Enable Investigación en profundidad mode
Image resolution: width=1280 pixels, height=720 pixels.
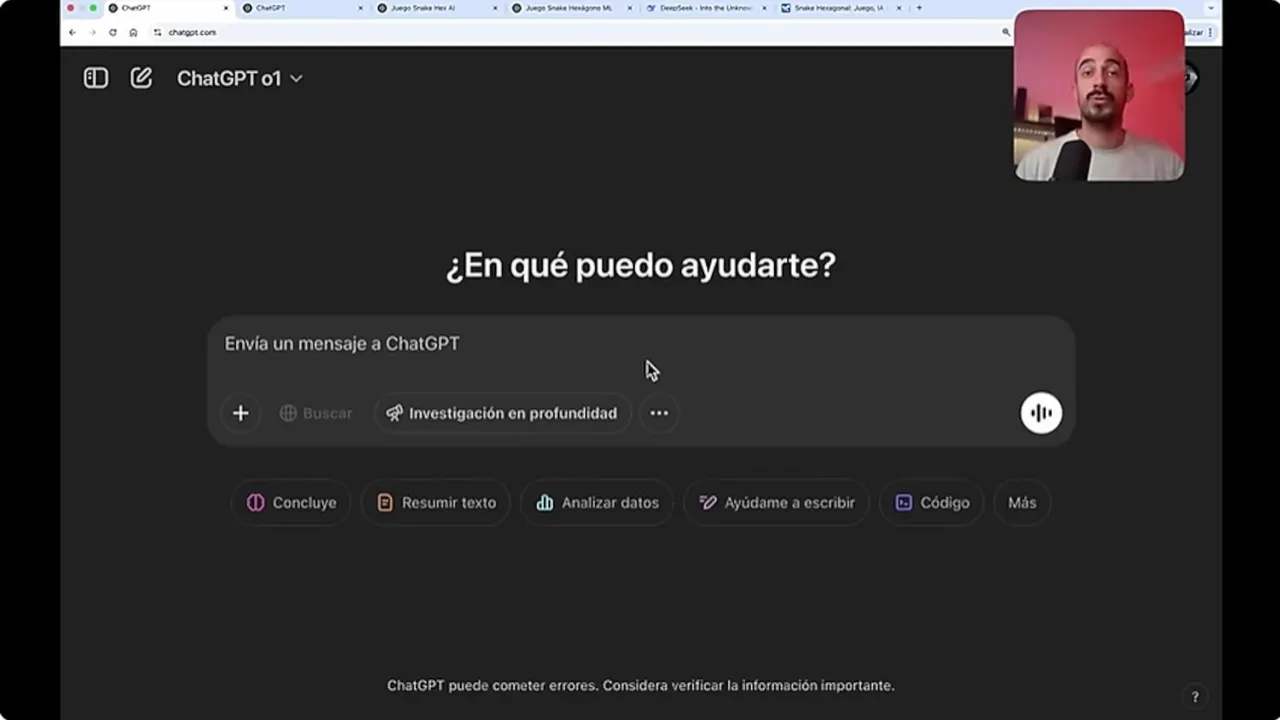tap(502, 413)
